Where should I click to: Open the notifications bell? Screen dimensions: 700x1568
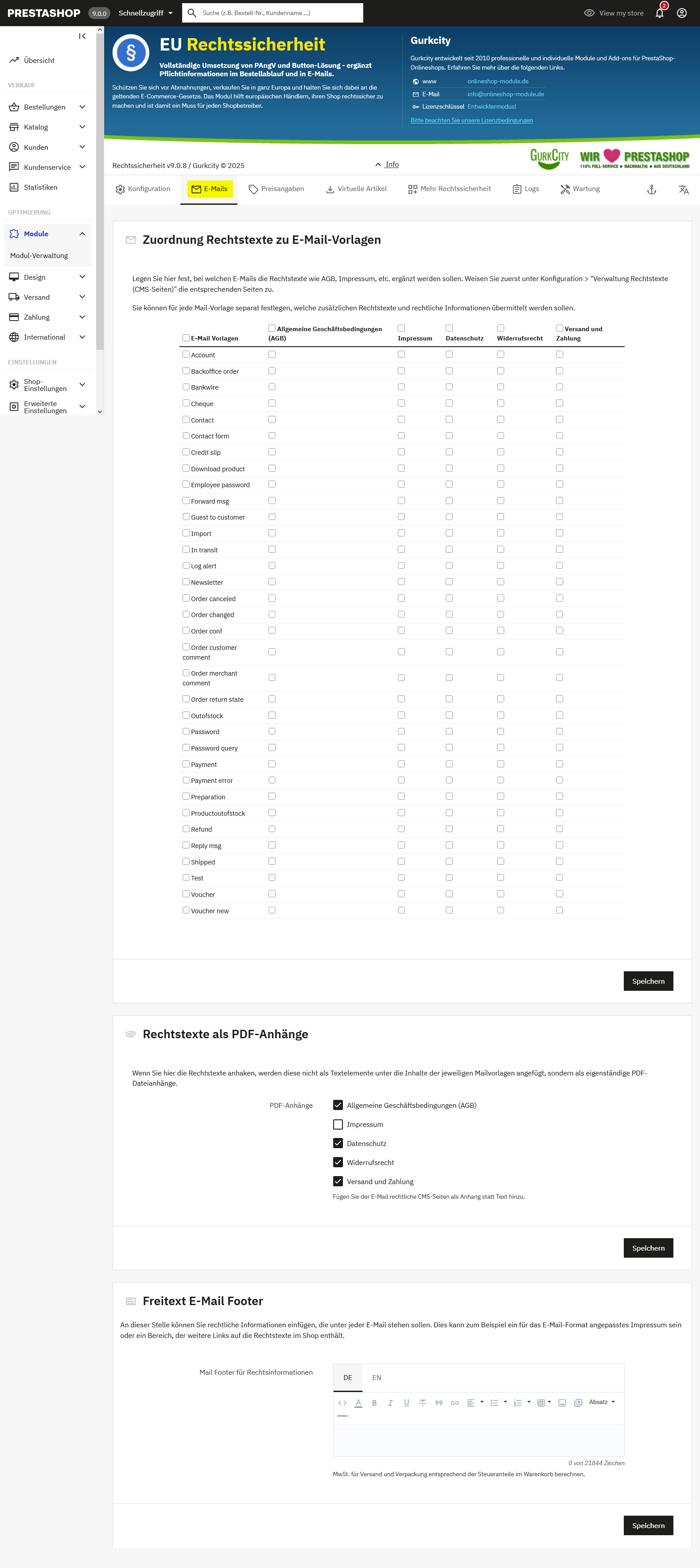[x=660, y=13]
